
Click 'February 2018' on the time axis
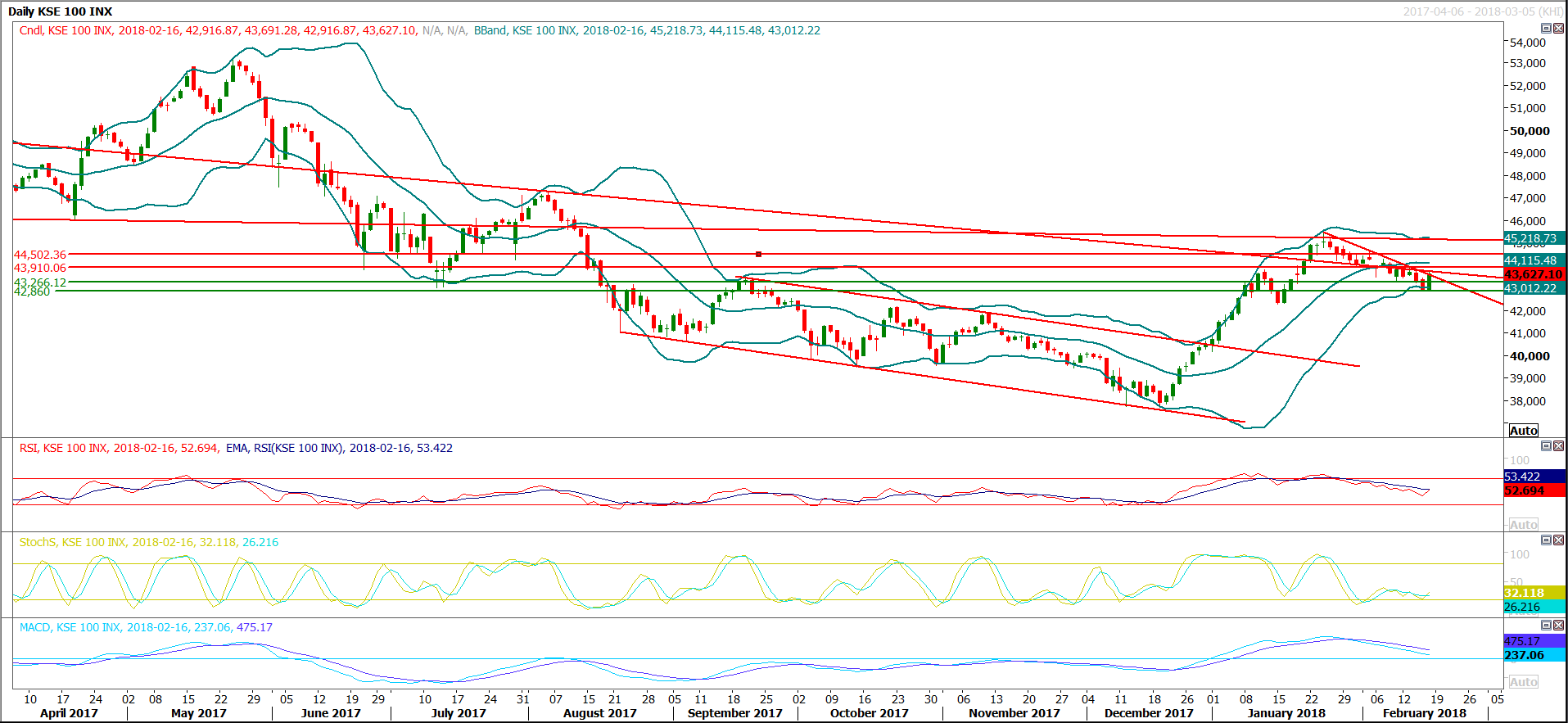[x=1425, y=713]
